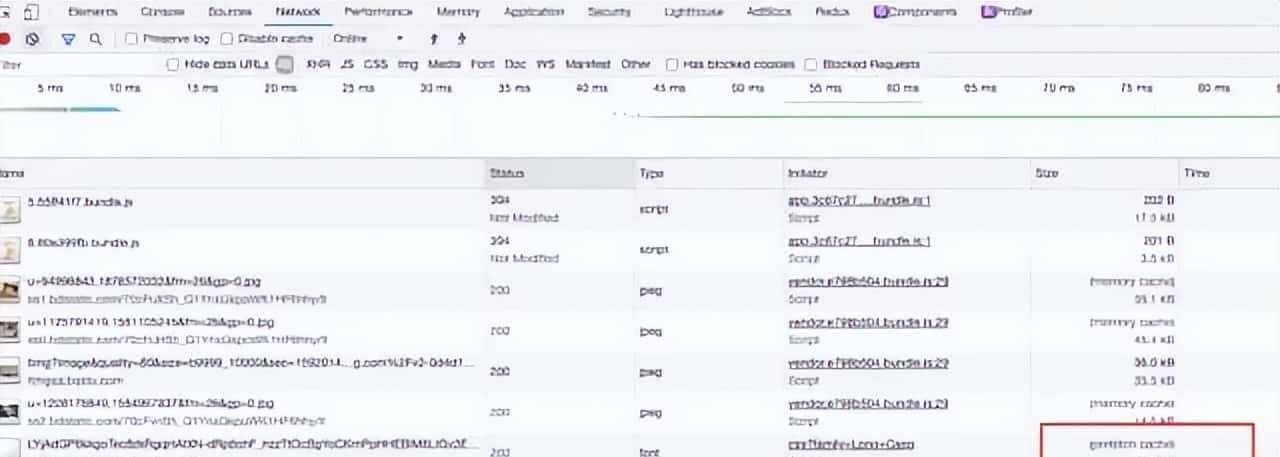The height and width of the screenshot is (457, 1280).
Task: Filter requests by XHR type
Action: tap(318, 65)
